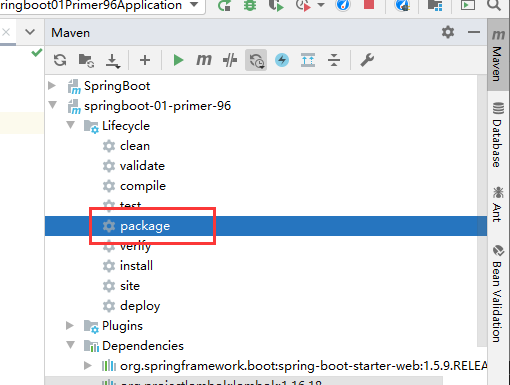This screenshot has height=385, width=510.
Task: Open Maven Settings wrench icon
Action: coord(367,60)
